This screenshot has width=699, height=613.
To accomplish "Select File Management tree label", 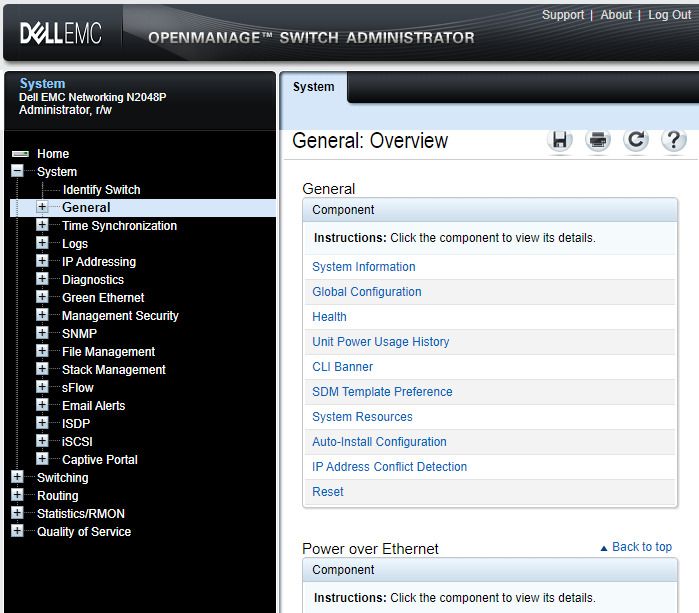I will 108,352.
